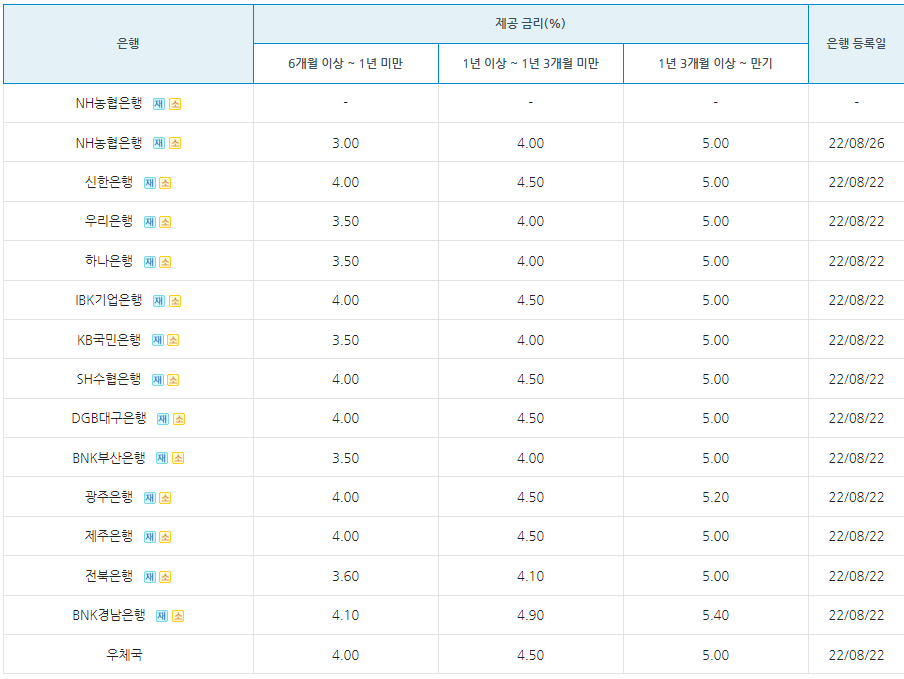Select the SH수협은행 bank name
The width and height of the screenshot is (904, 679).
pyautogui.click(x=109, y=379)
